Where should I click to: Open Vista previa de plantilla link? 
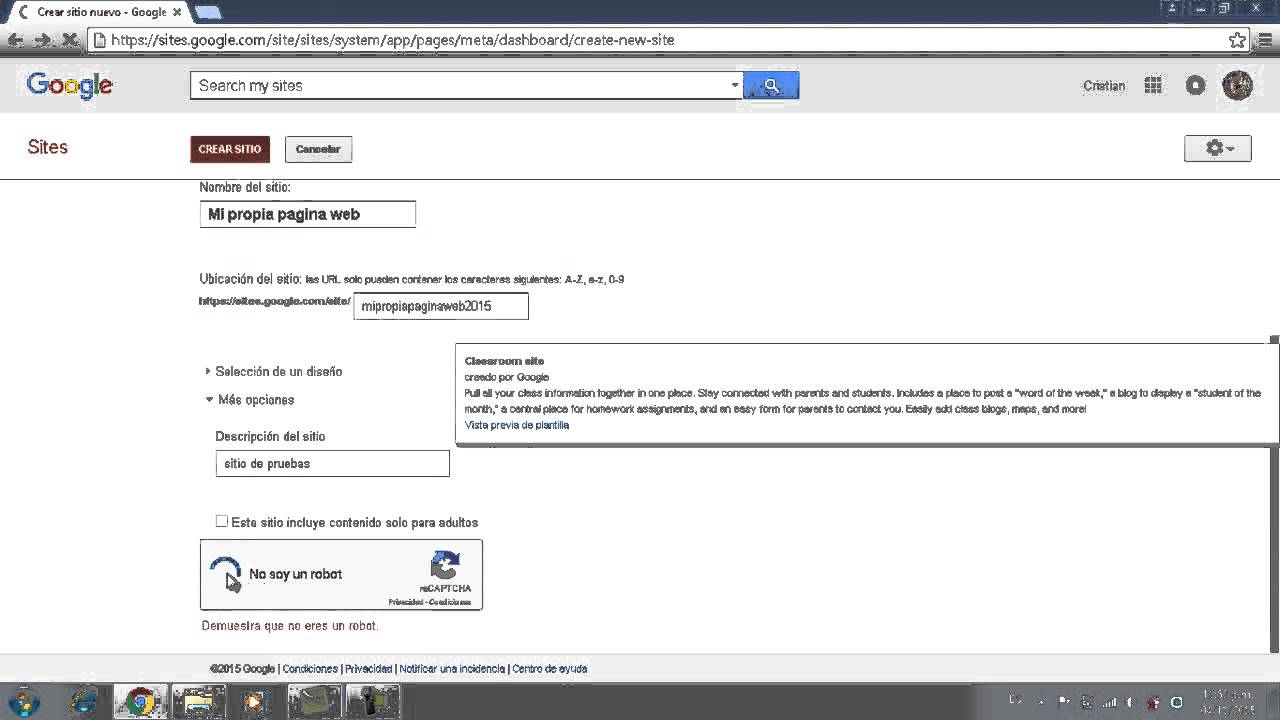tap(517, 425)
